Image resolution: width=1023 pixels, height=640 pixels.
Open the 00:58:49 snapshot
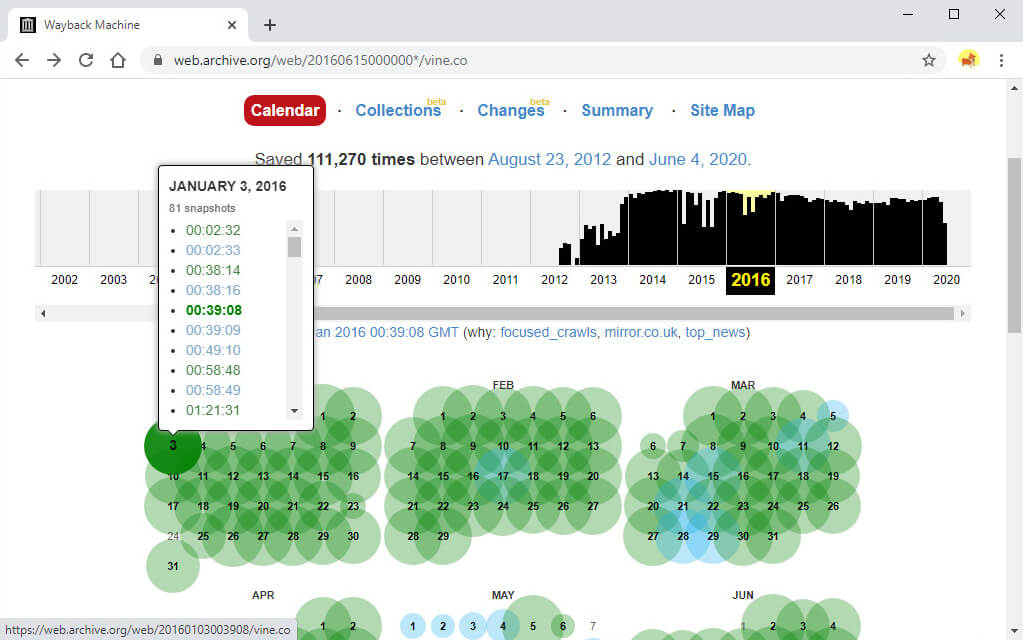coord(213,390)
